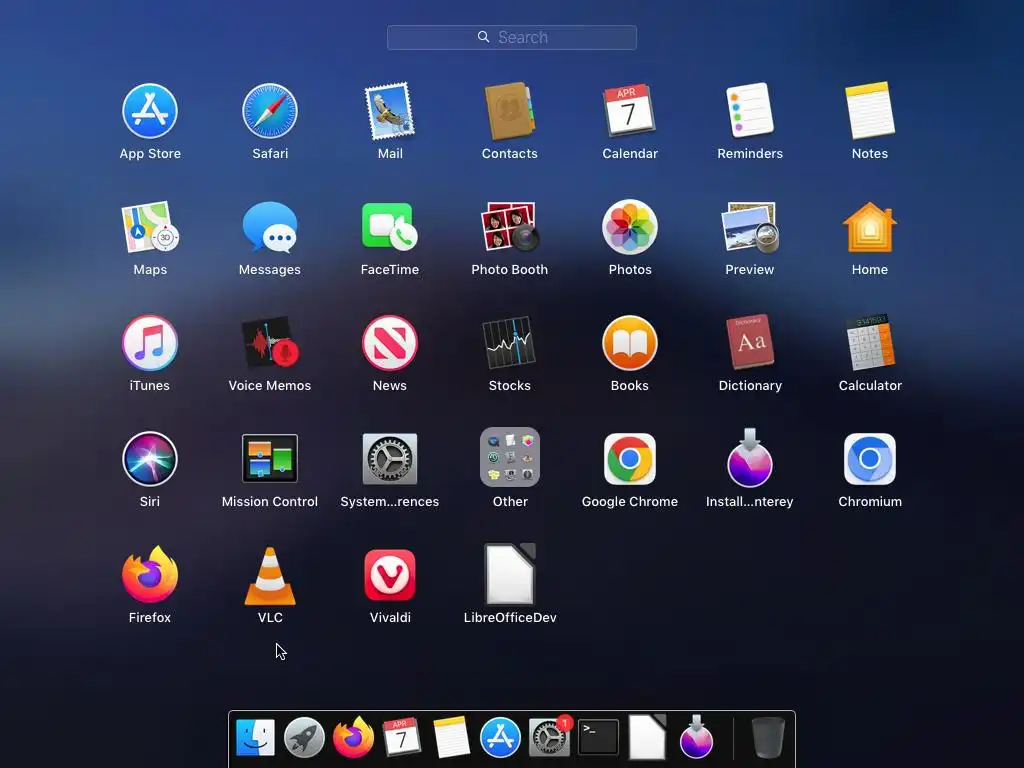Open the Contacts app
The height and width of the screenshot is (768, 1024).
coord(509,111)
